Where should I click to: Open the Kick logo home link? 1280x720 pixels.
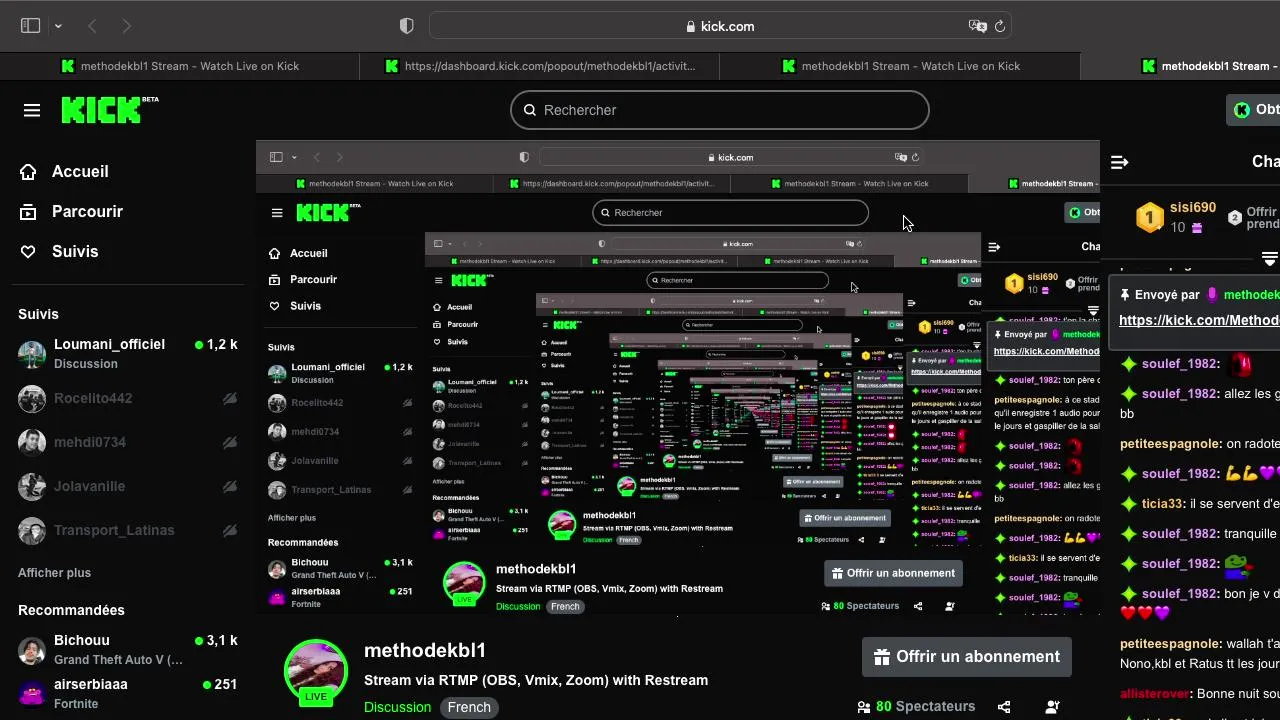tap(110, 110)
